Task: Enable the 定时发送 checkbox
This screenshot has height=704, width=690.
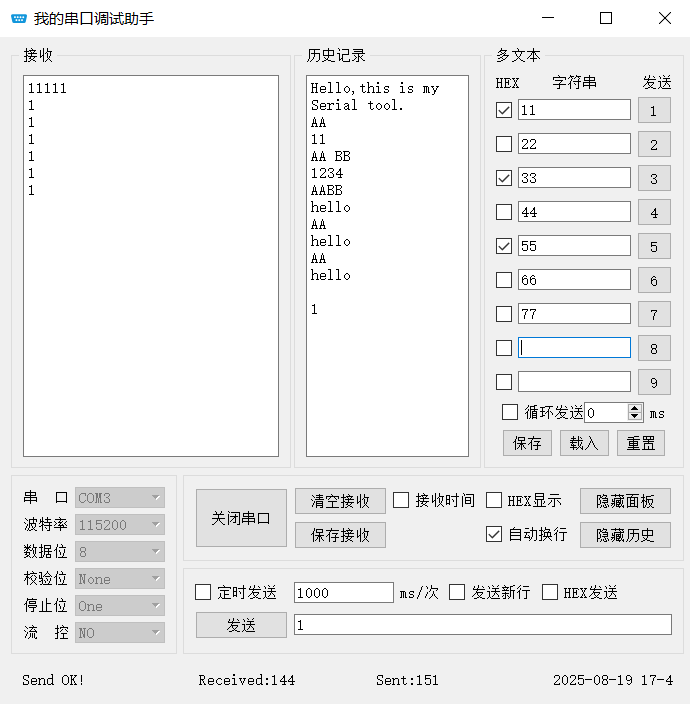Action: [x=203, y=592]
